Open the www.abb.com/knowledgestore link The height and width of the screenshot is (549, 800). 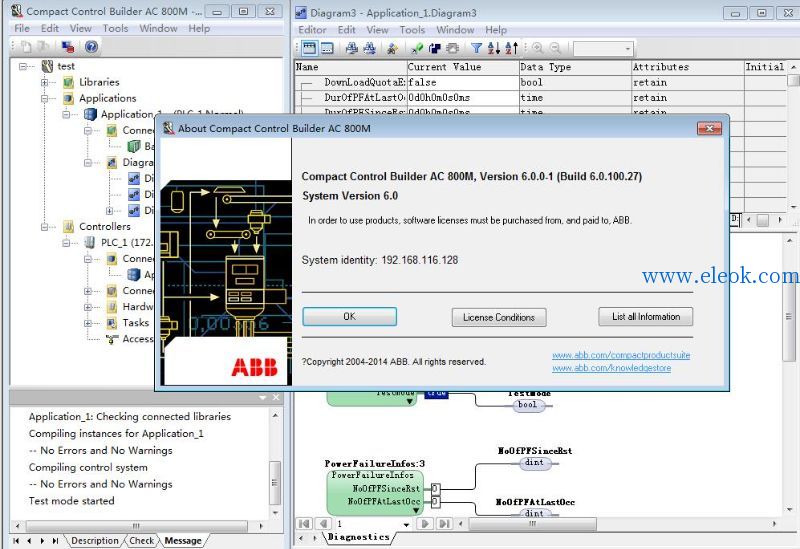[611, 368]
